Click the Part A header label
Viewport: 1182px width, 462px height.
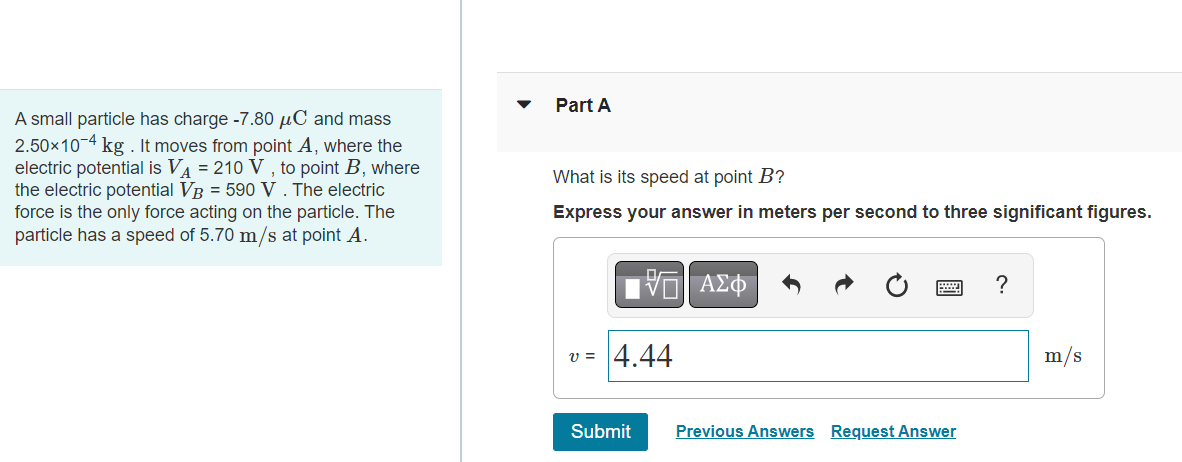pos(583,106)
